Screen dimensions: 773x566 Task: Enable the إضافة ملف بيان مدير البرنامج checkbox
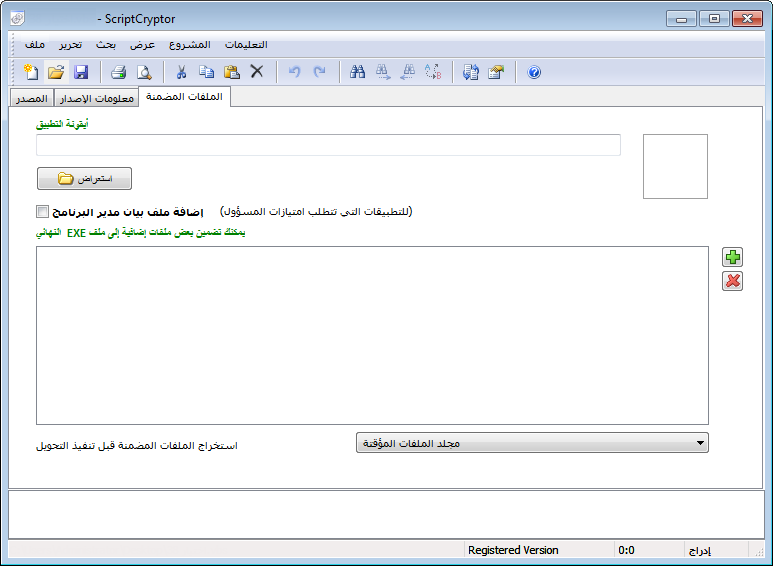(x=42, y=212)
